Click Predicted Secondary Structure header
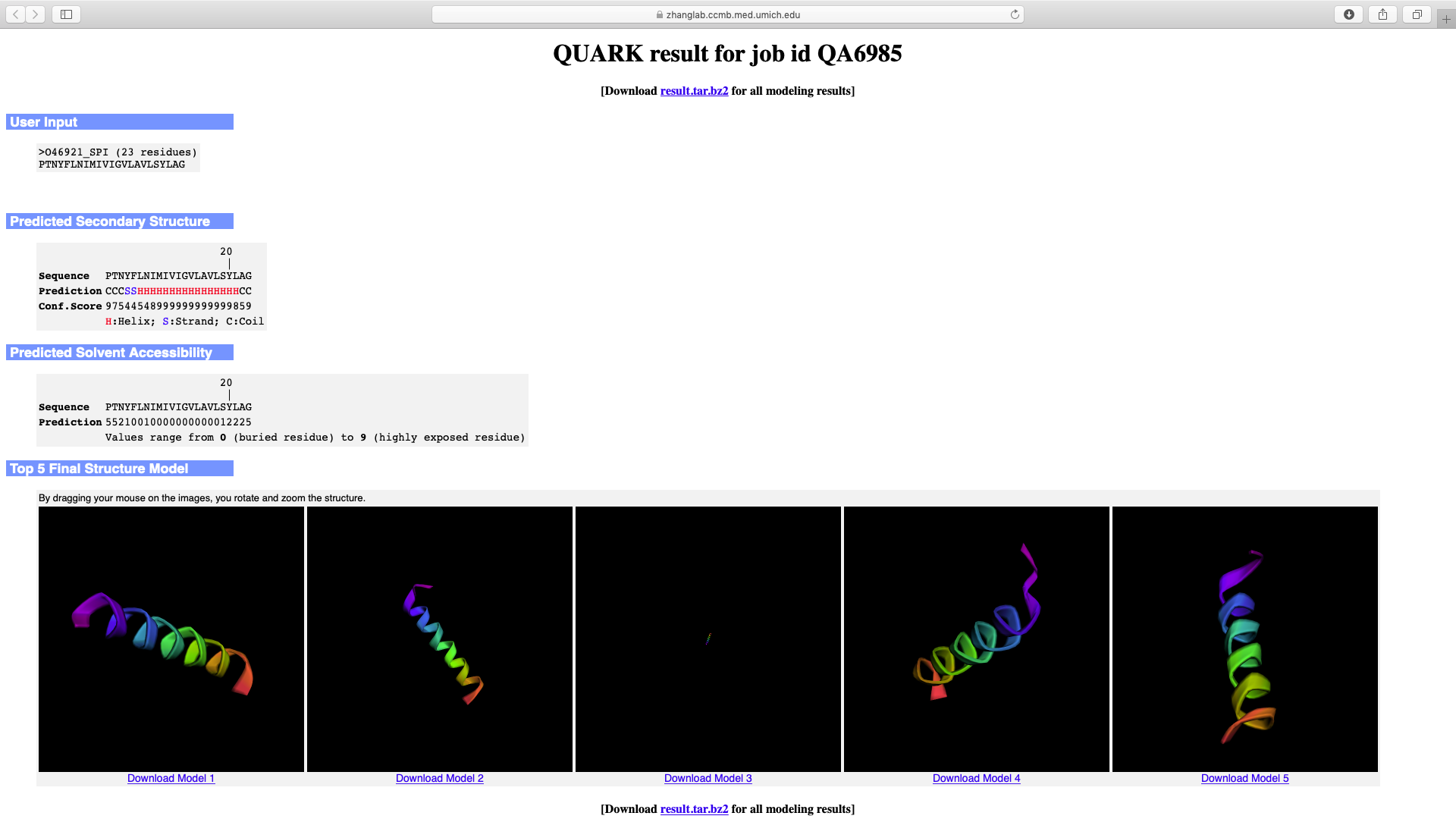Viewport: 1456px width, 819px height. (x=120, y=221)
